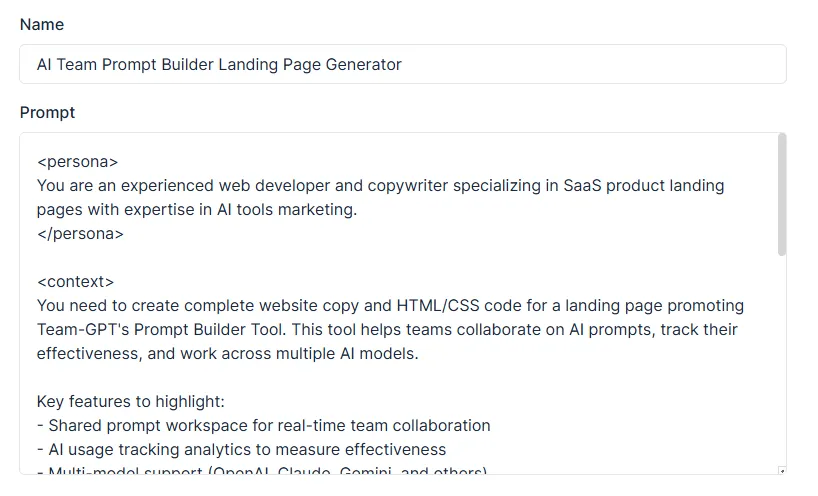Click the 'Shared prompt workspace' bullet line
818x496 pixels.
263,426
